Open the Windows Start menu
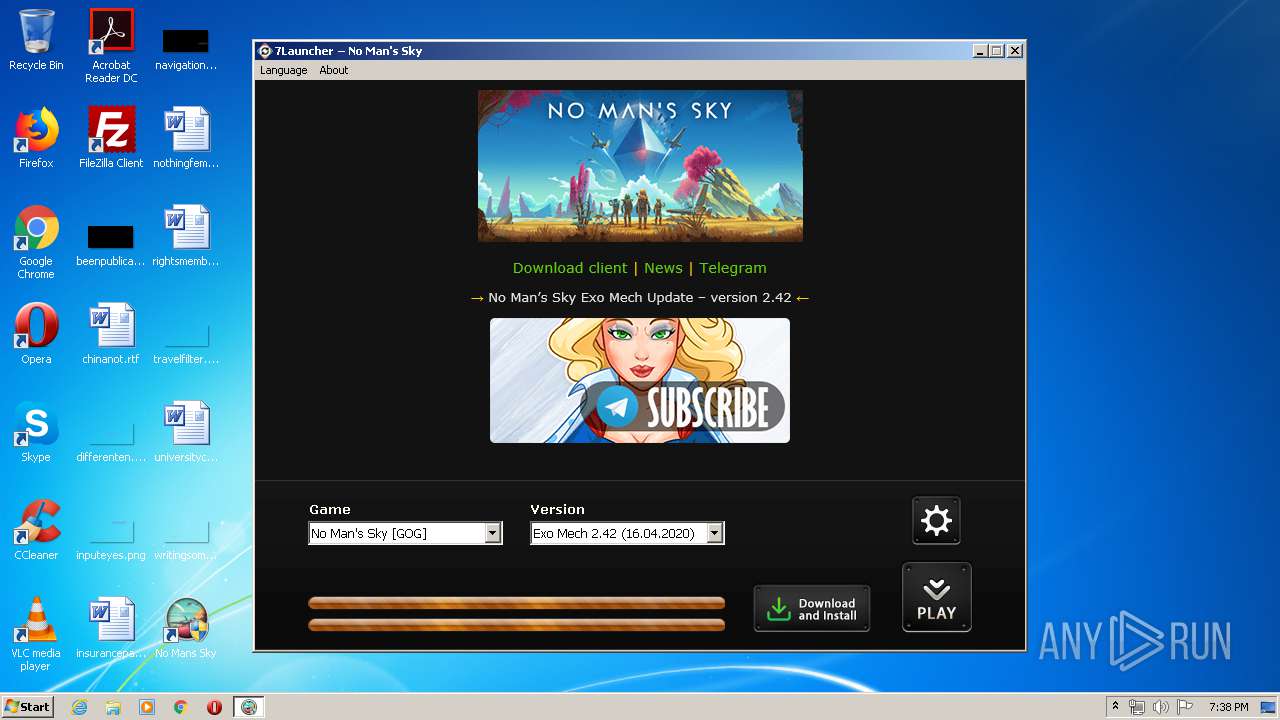The width and height of the screenshot is (1280, 720). click(27, 707)
